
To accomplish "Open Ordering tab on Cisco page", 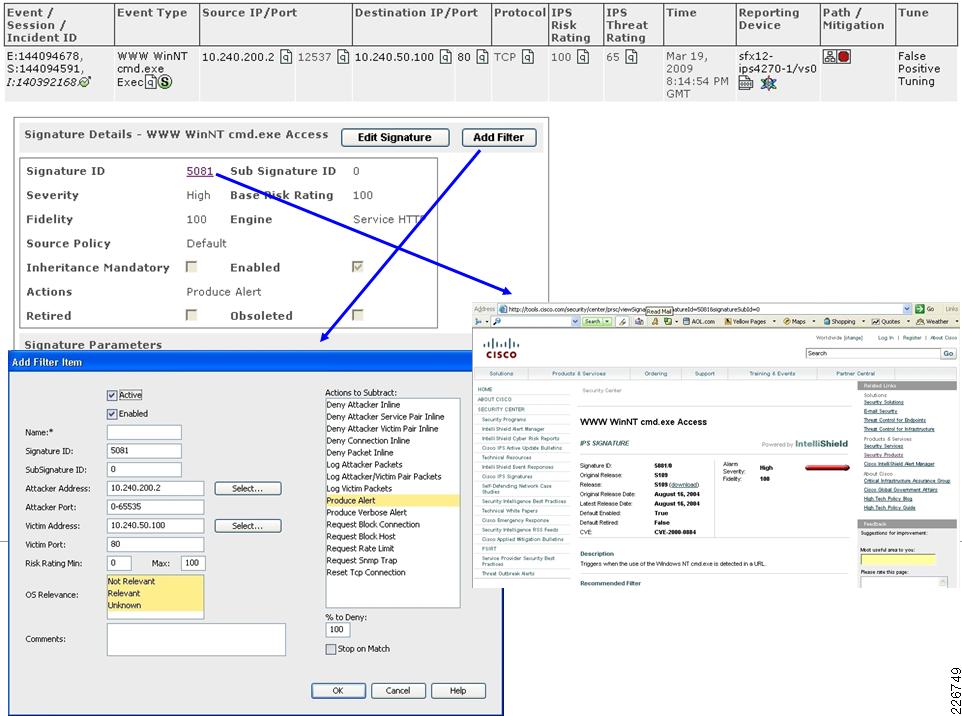I will click(x=655, y=373).
